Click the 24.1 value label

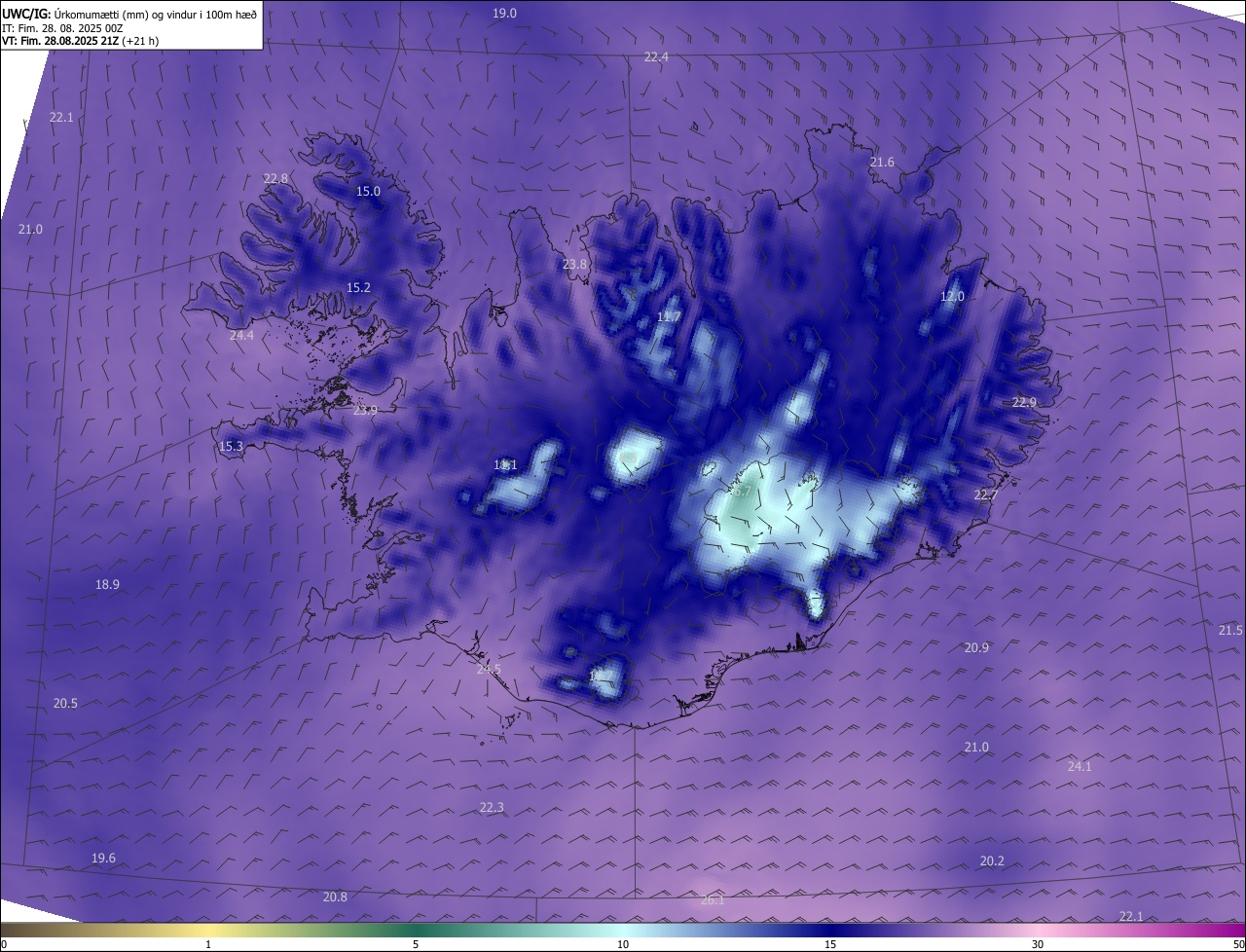point(1080,766)
